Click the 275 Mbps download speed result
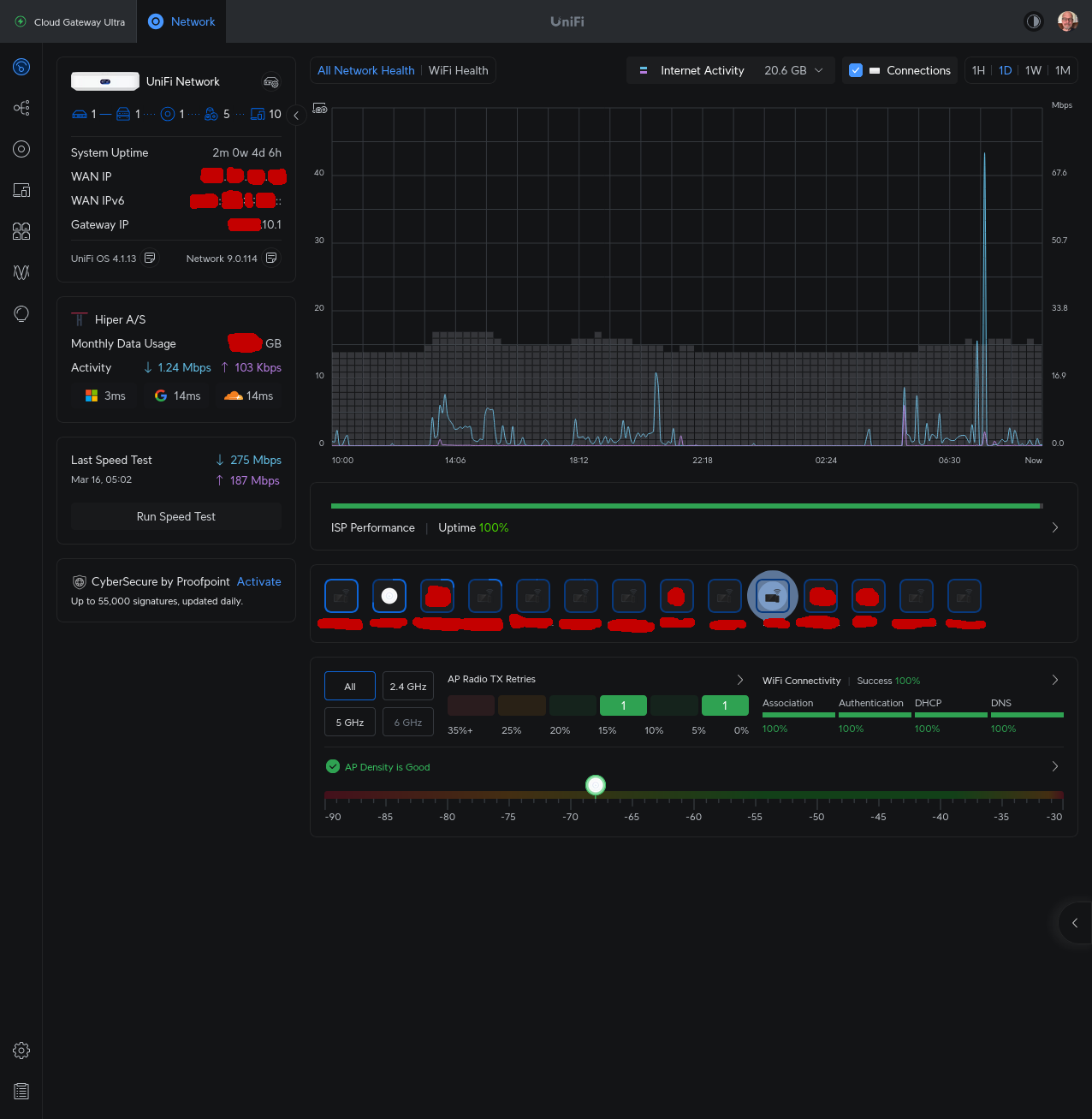 pyautogui.click(x=248, y=460)
